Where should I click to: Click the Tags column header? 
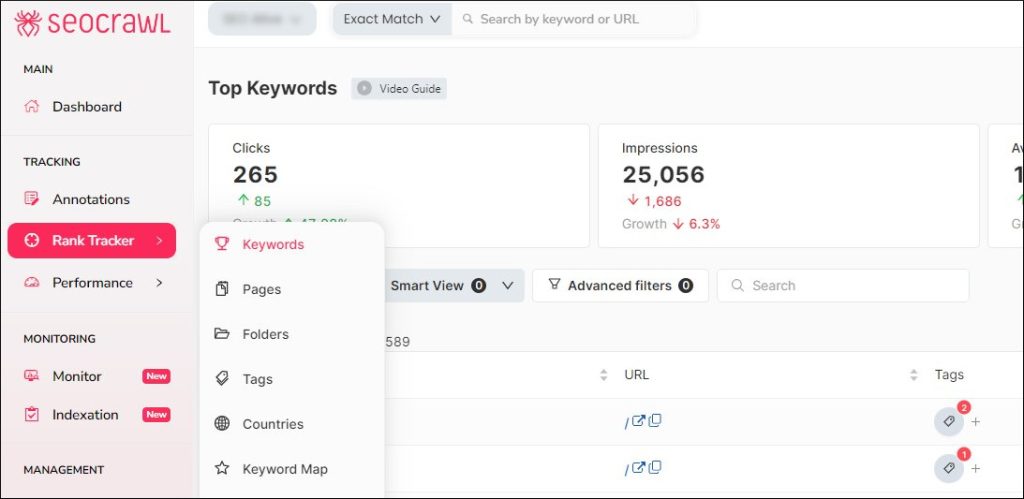949,375
